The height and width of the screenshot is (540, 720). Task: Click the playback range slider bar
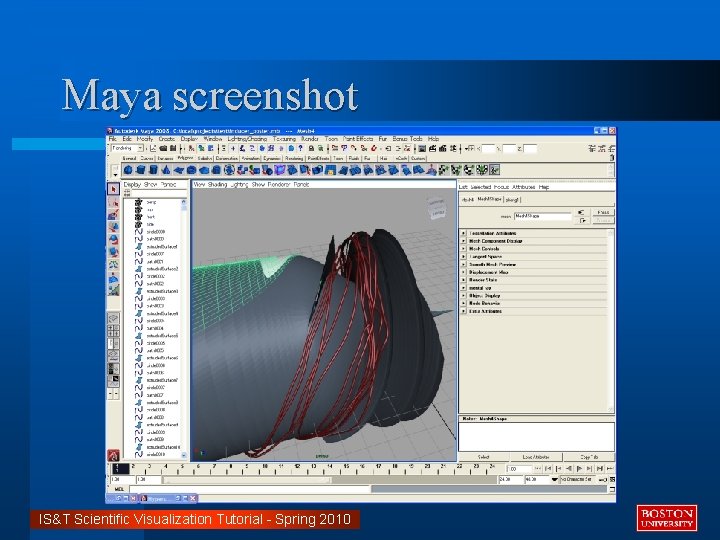(247, 480)
